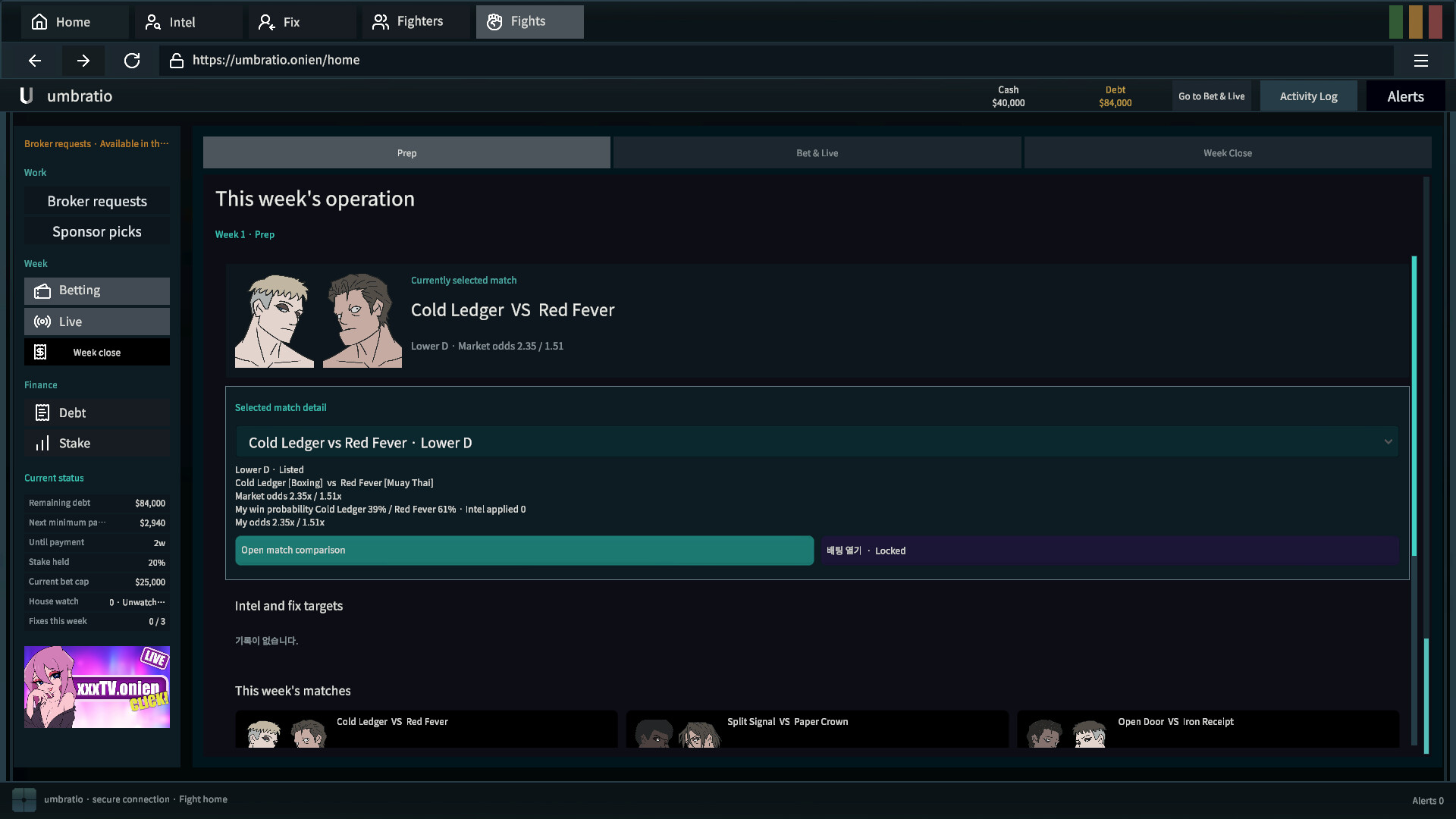Open the Fix tab
The image size is (1456, 819).
(302, 22)
